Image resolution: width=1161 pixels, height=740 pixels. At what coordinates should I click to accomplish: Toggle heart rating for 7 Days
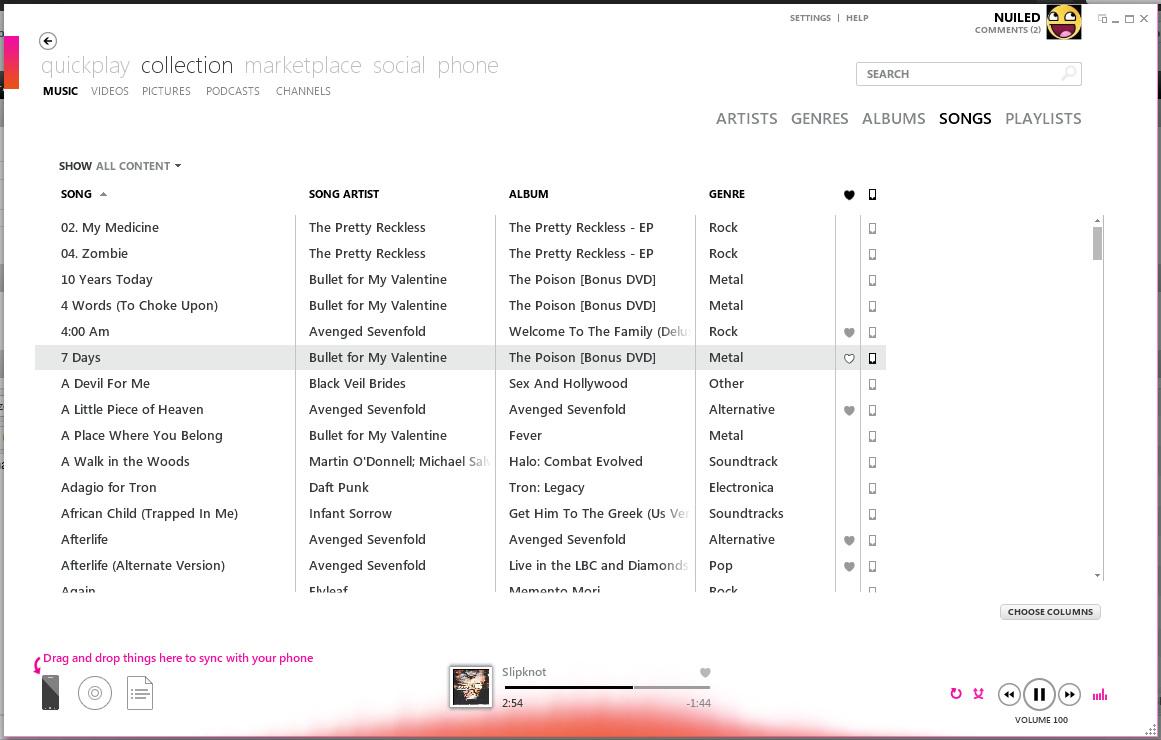[849, 359]
